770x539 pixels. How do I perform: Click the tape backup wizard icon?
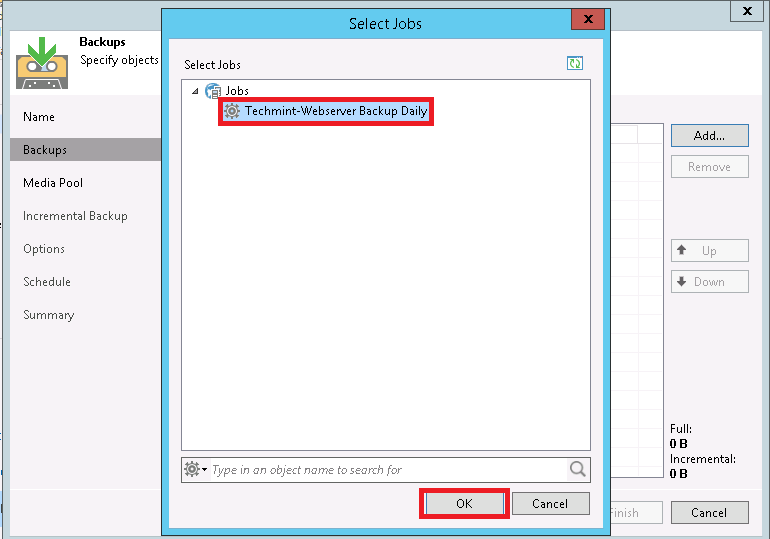coord(42,63)
